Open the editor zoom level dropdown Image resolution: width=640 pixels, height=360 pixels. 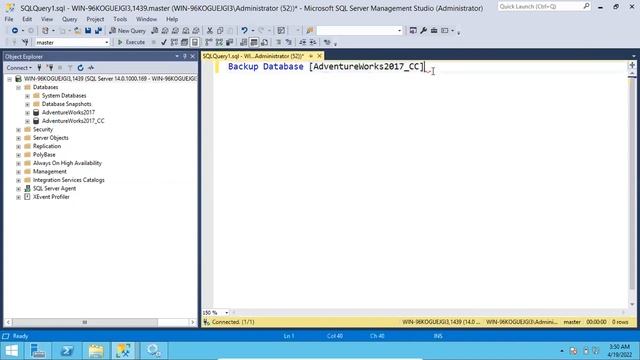click(x=227, y=313)
